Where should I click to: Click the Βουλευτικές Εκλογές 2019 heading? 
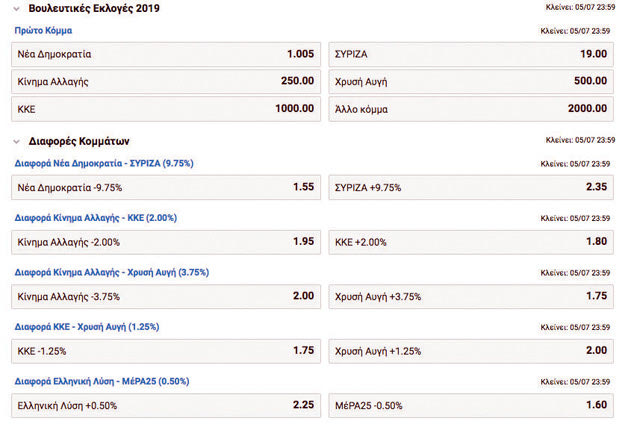94,8
